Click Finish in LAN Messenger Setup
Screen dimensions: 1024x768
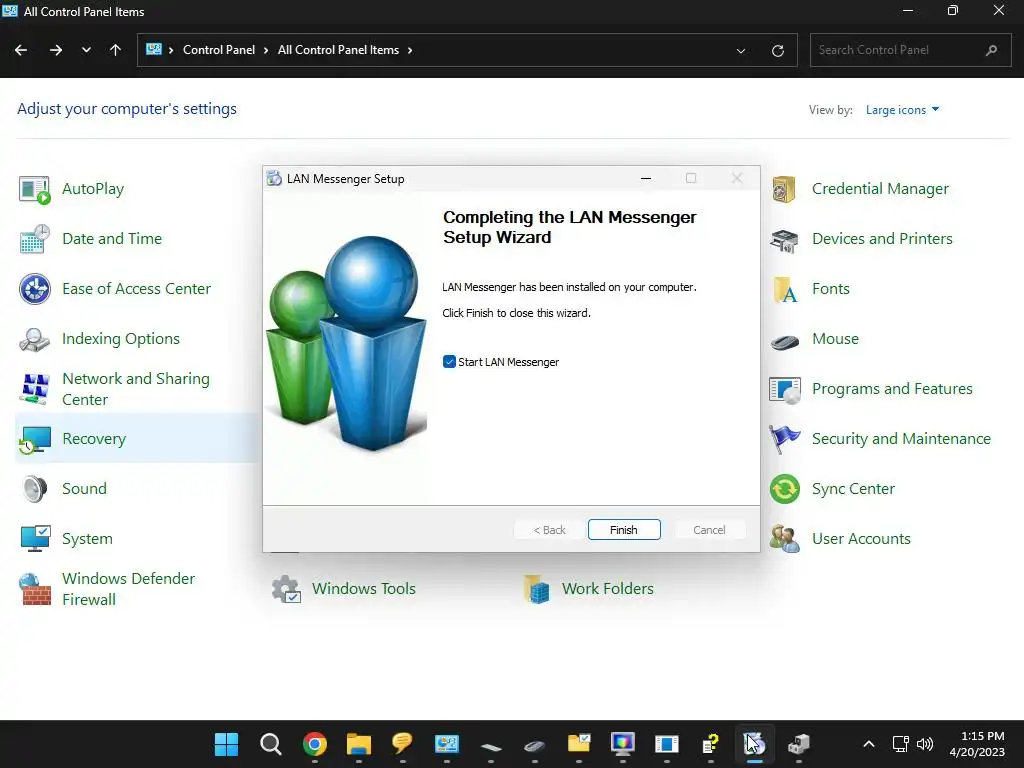point(624,530)
